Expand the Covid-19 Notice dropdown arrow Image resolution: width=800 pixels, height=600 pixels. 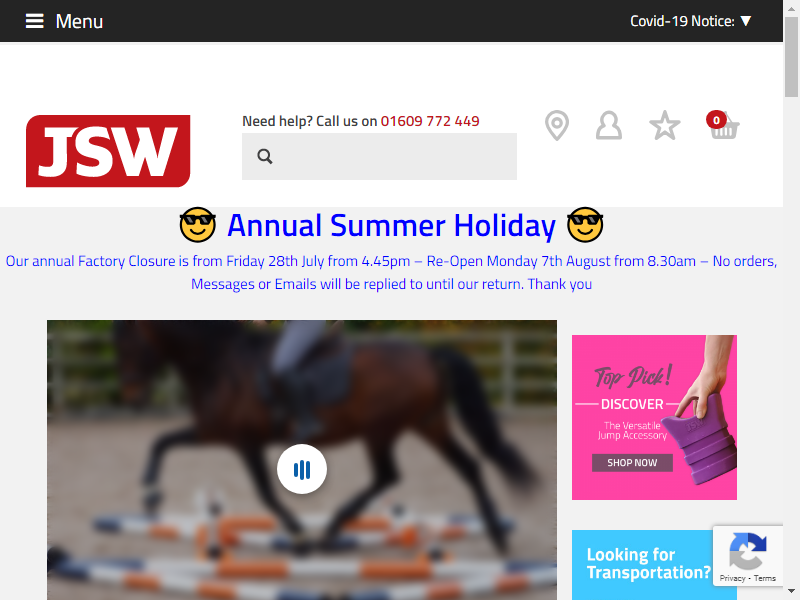(x=746, y=21)
